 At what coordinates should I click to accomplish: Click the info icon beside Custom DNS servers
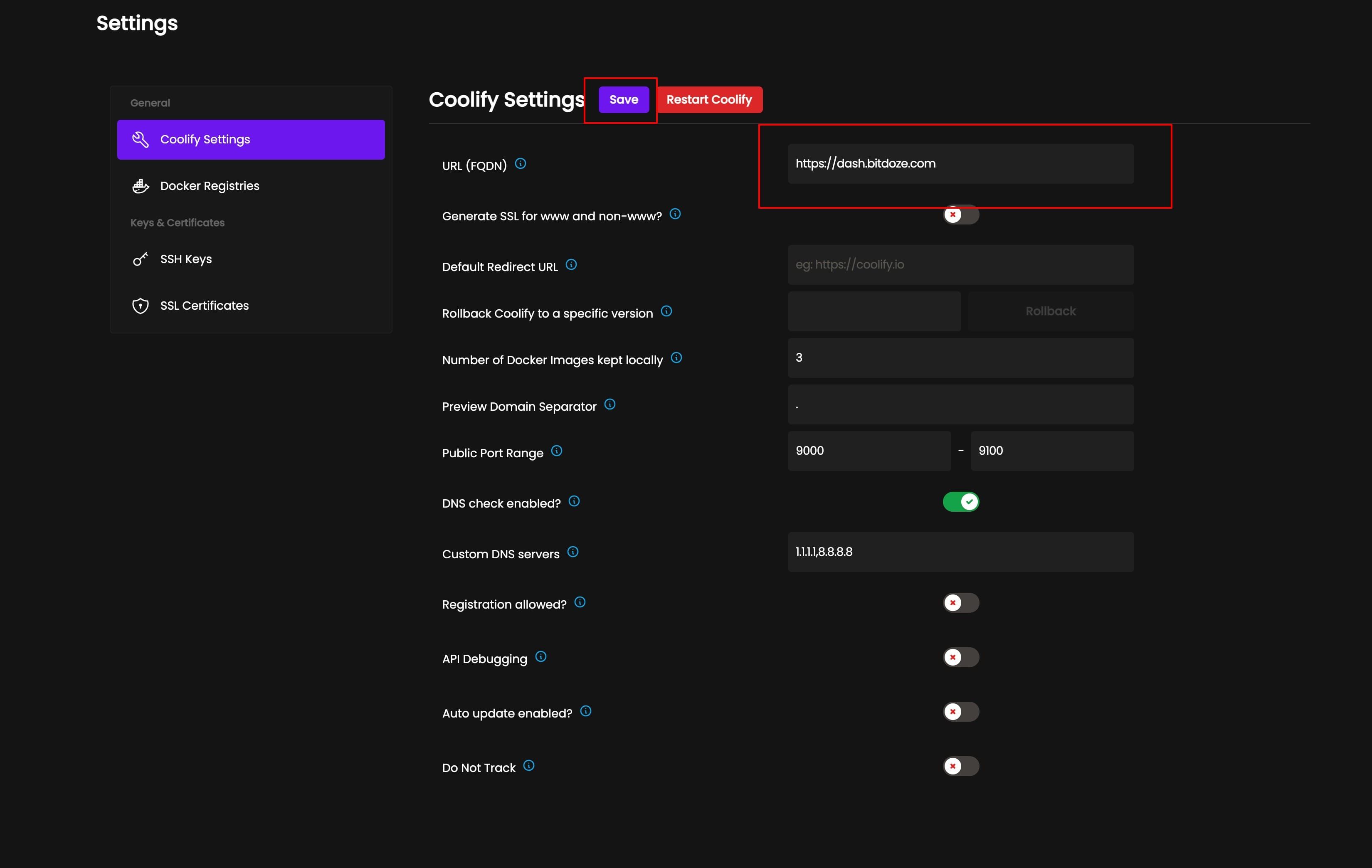[572, 551]
